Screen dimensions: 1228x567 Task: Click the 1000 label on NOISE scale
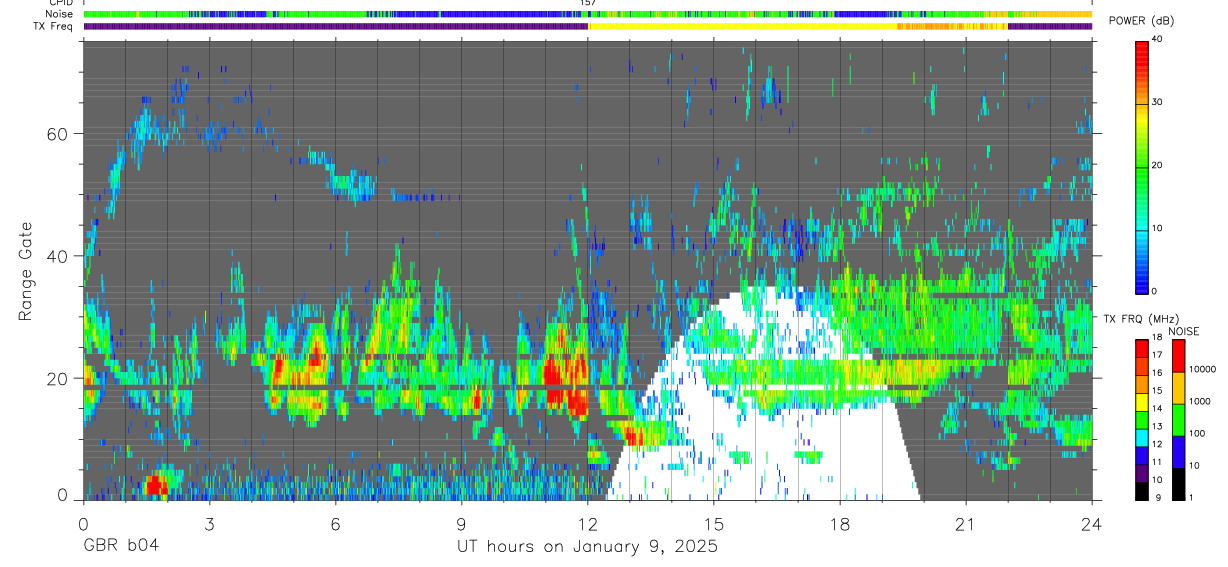pyautogui.click(x=1201, y=402)
